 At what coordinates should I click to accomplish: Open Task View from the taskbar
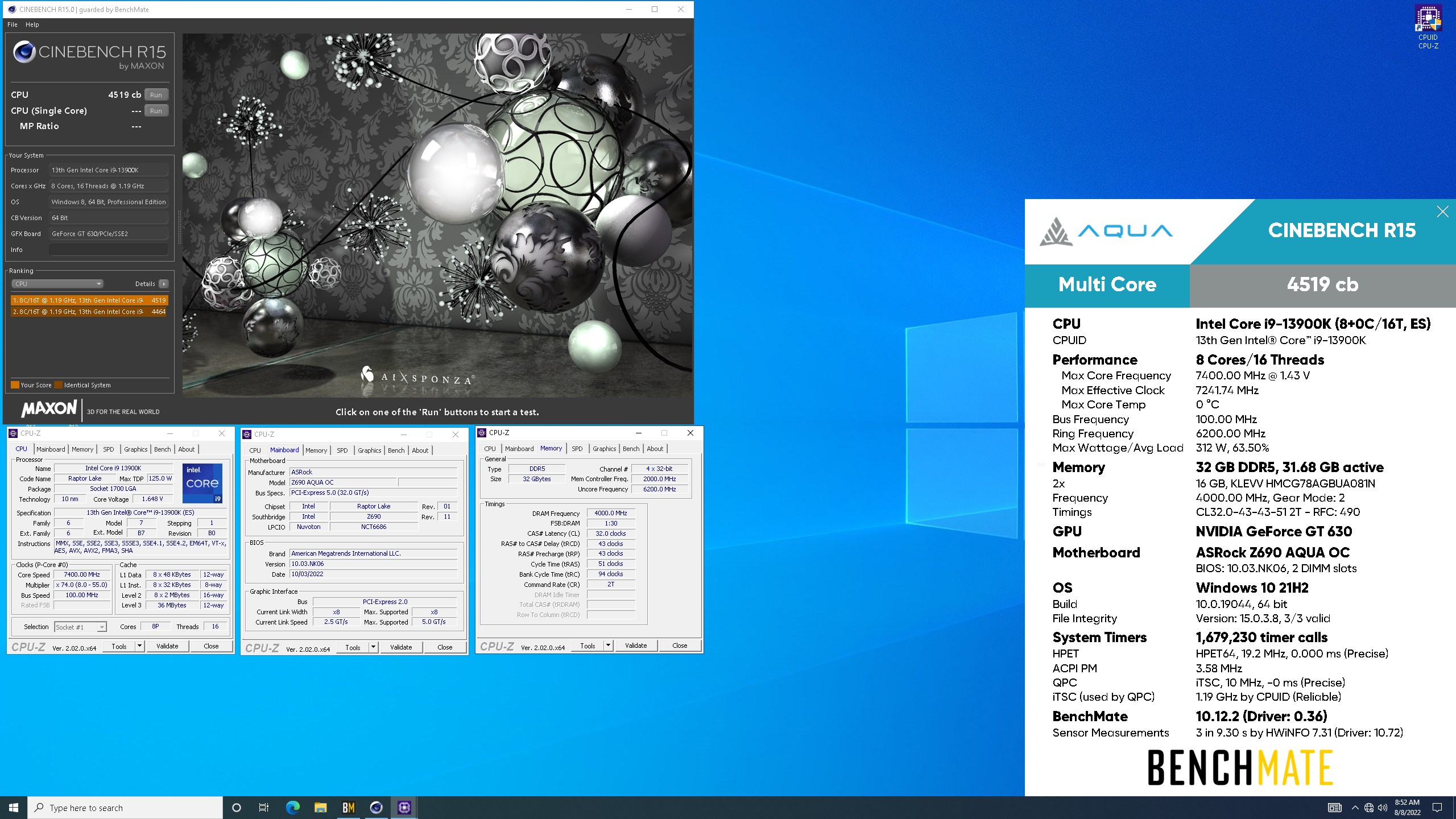click(x=264, y=808)
